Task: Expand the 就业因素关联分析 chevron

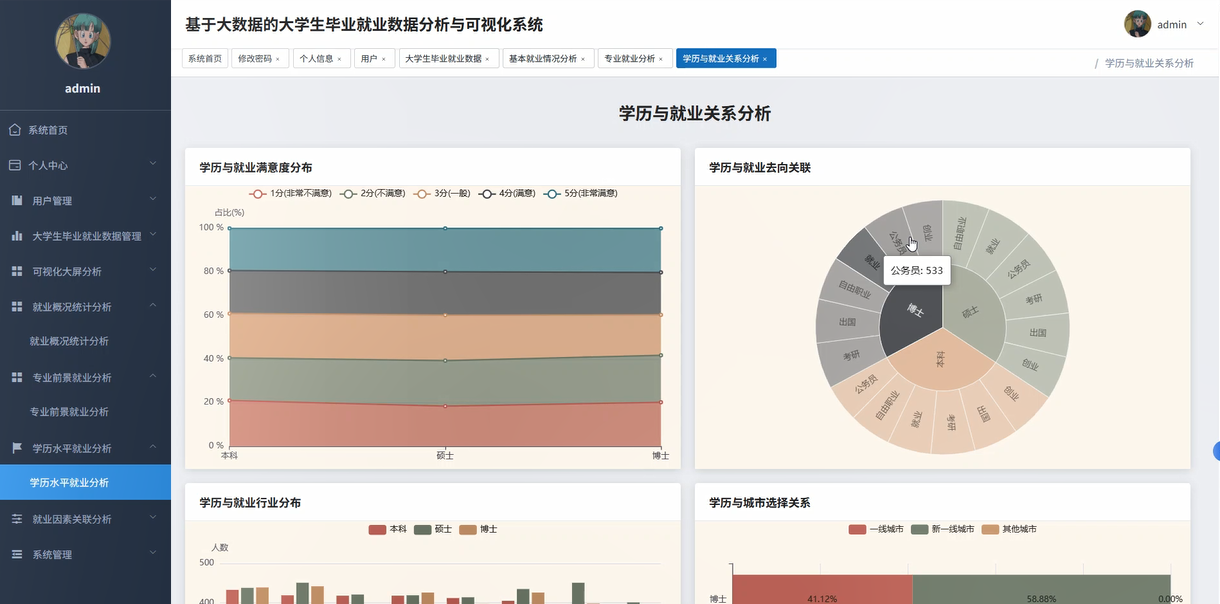Action: coord(153,517)
